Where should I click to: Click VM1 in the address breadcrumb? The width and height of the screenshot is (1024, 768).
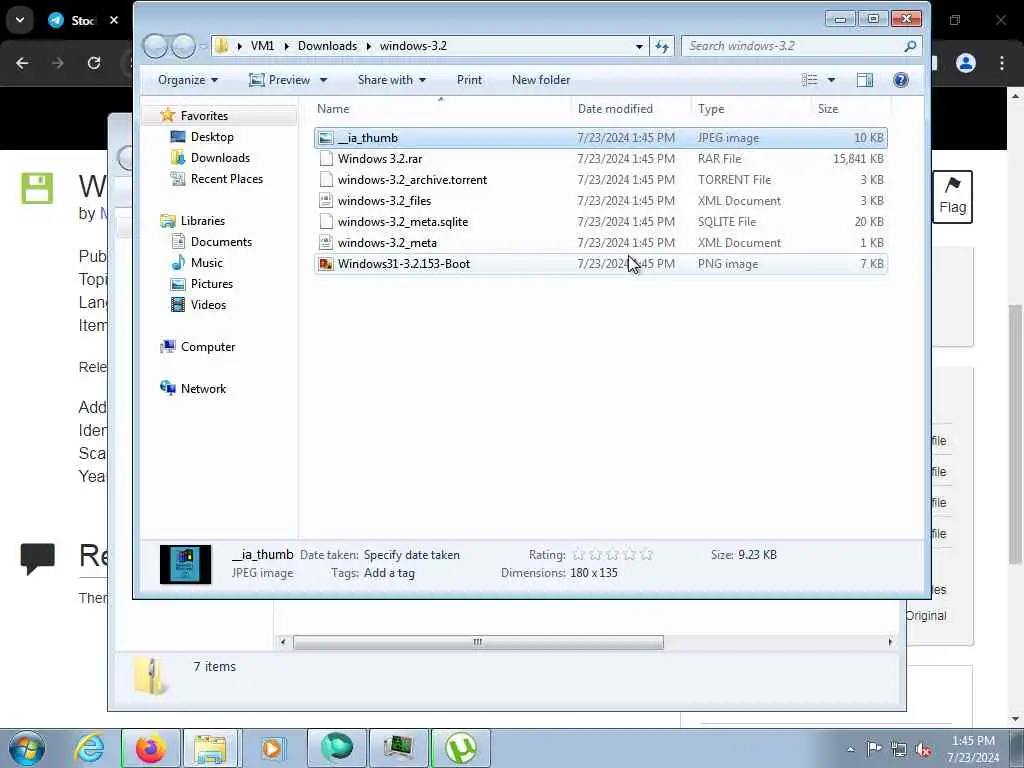262,46
